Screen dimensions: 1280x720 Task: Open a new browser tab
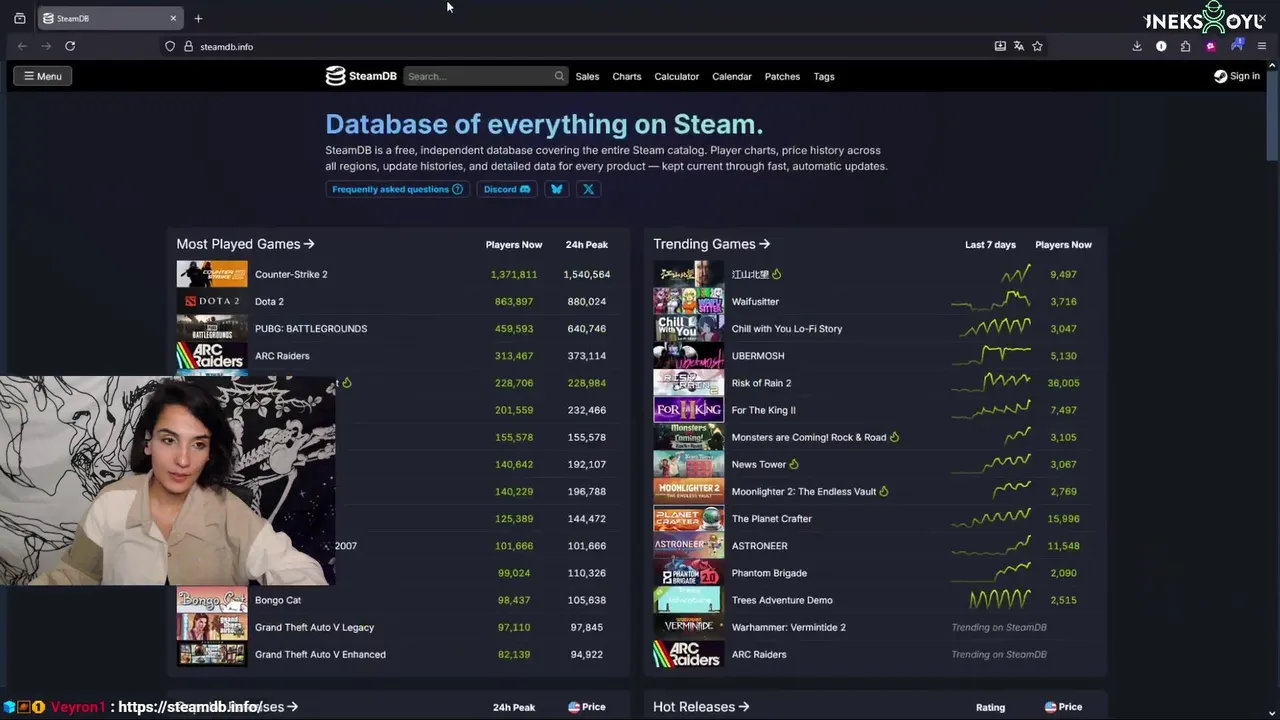click(x=198, y=18)
